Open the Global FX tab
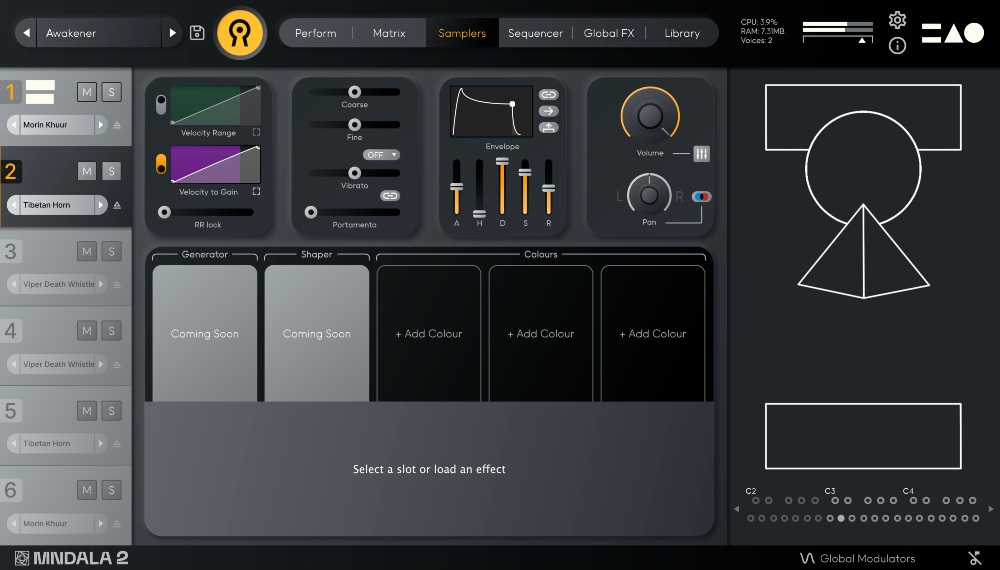Screen dimensions: 1000x570 pyautogui.click(x=608, y=33)
